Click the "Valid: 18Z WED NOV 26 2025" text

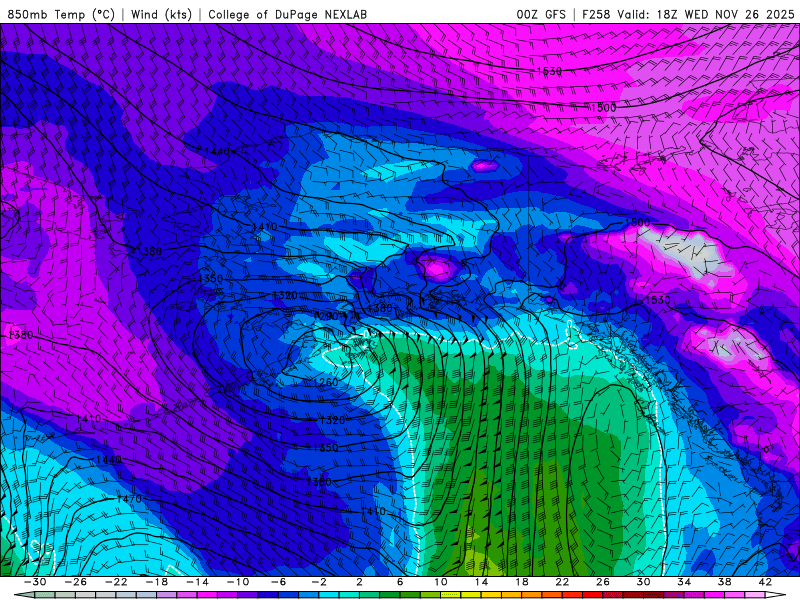click(x=706, y=14)
